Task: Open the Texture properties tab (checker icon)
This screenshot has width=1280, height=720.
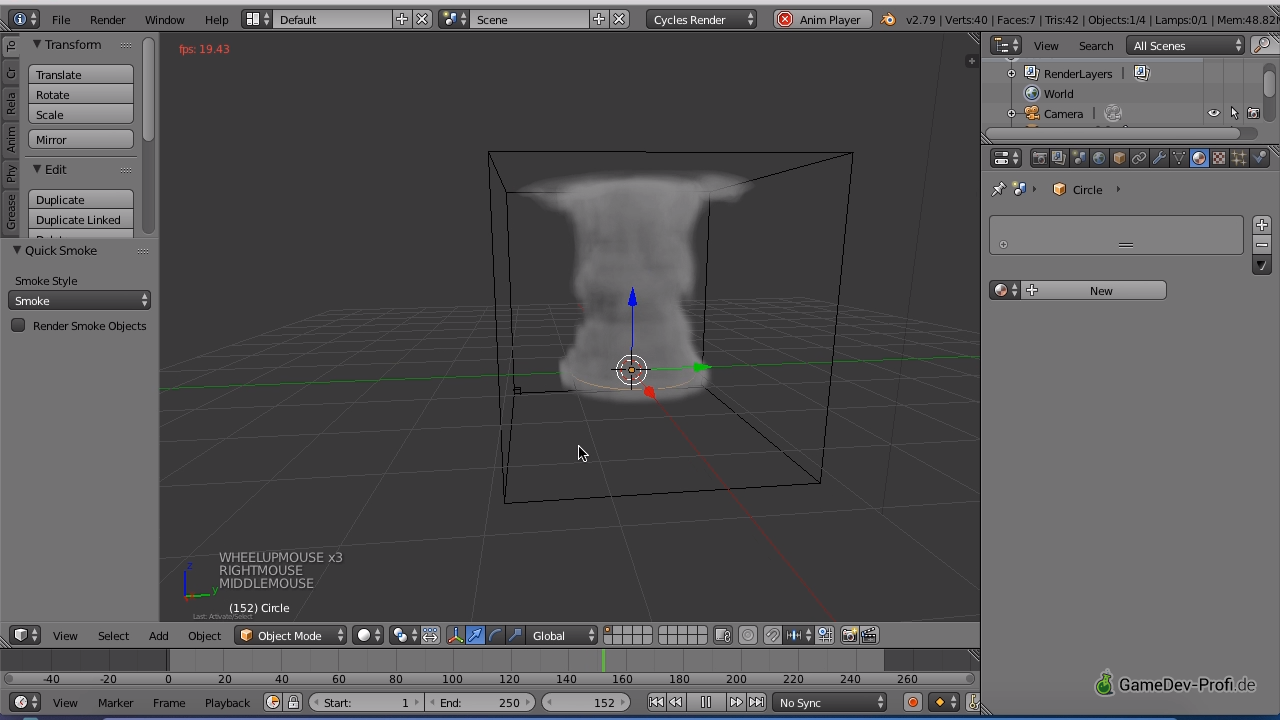Action: coord(1219,158)
